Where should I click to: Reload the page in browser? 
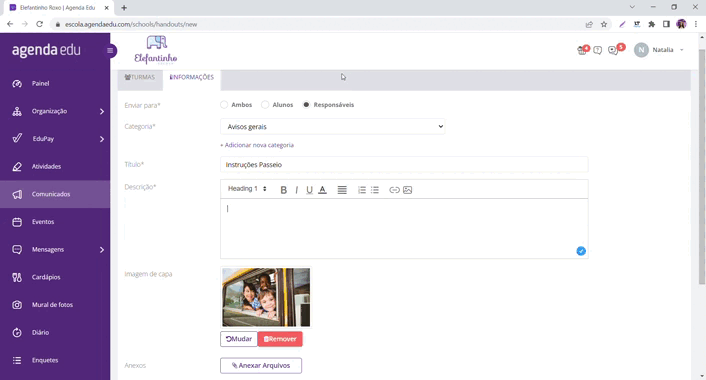pos(40,24)
